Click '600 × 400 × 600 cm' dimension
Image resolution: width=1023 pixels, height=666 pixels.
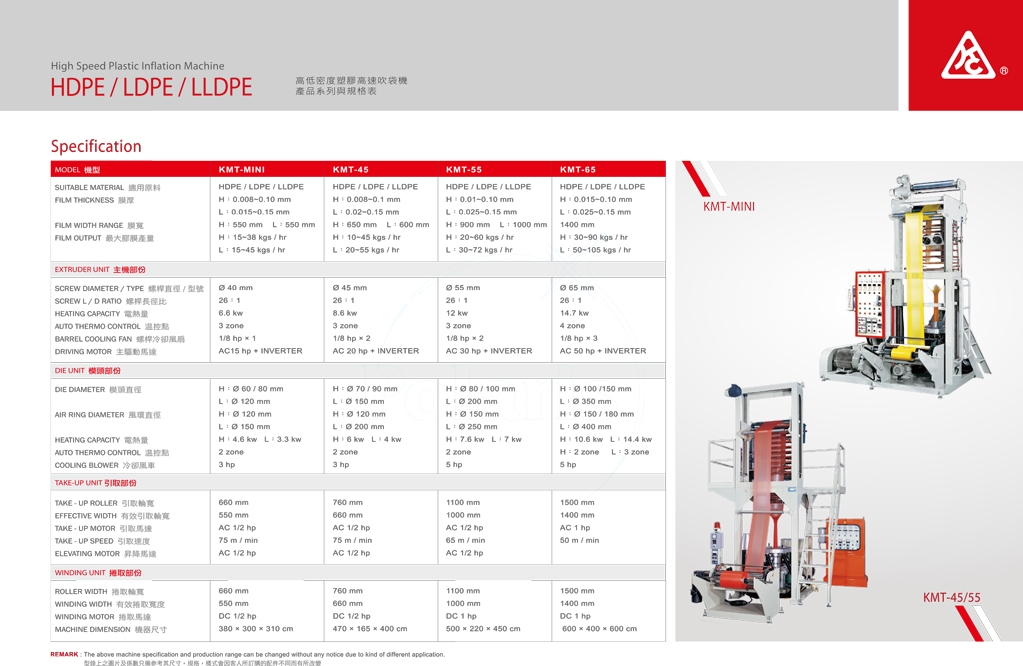(x=600, y=629)
